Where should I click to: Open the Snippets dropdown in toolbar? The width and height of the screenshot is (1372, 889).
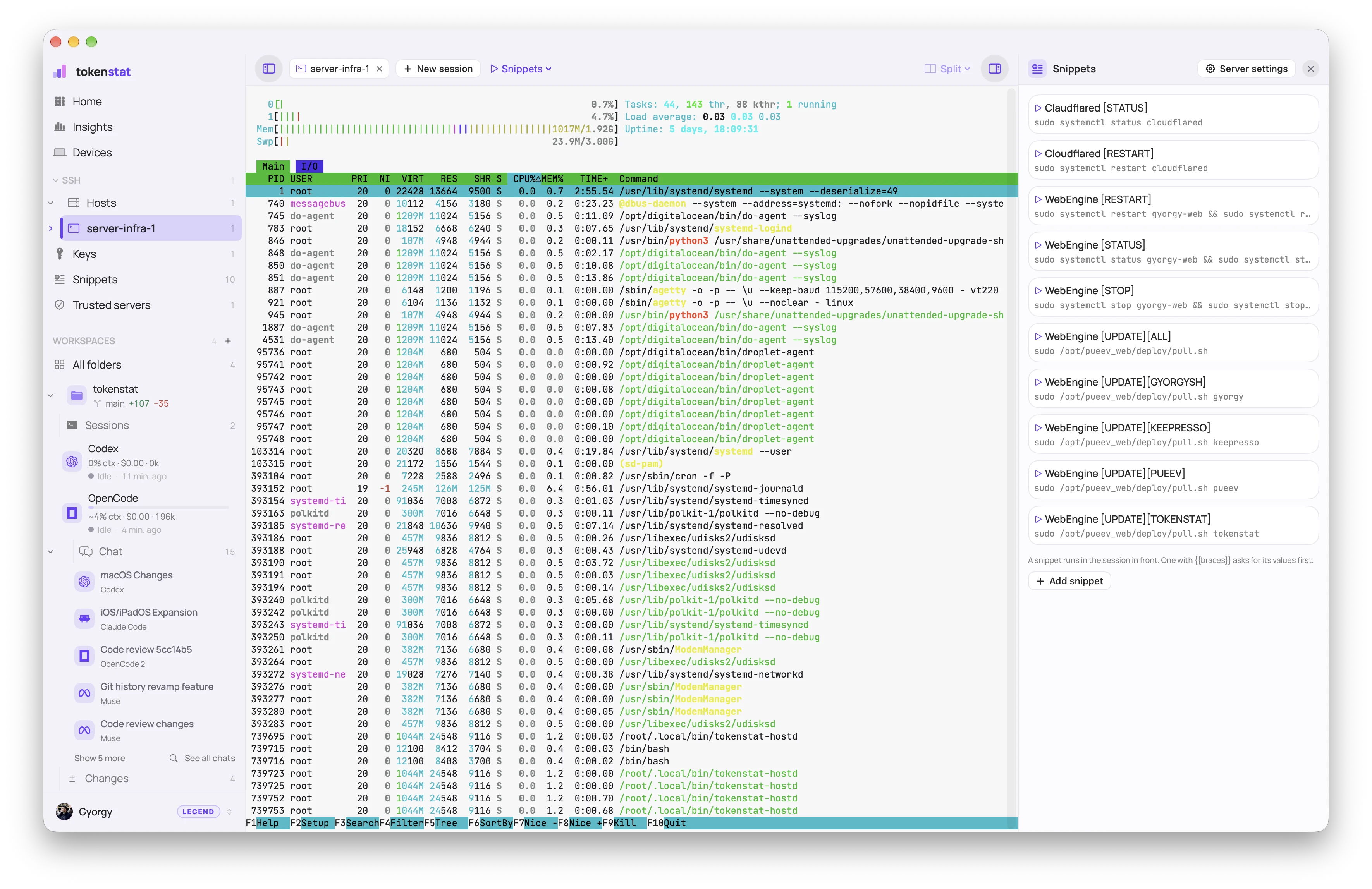(x=521, y=69)
